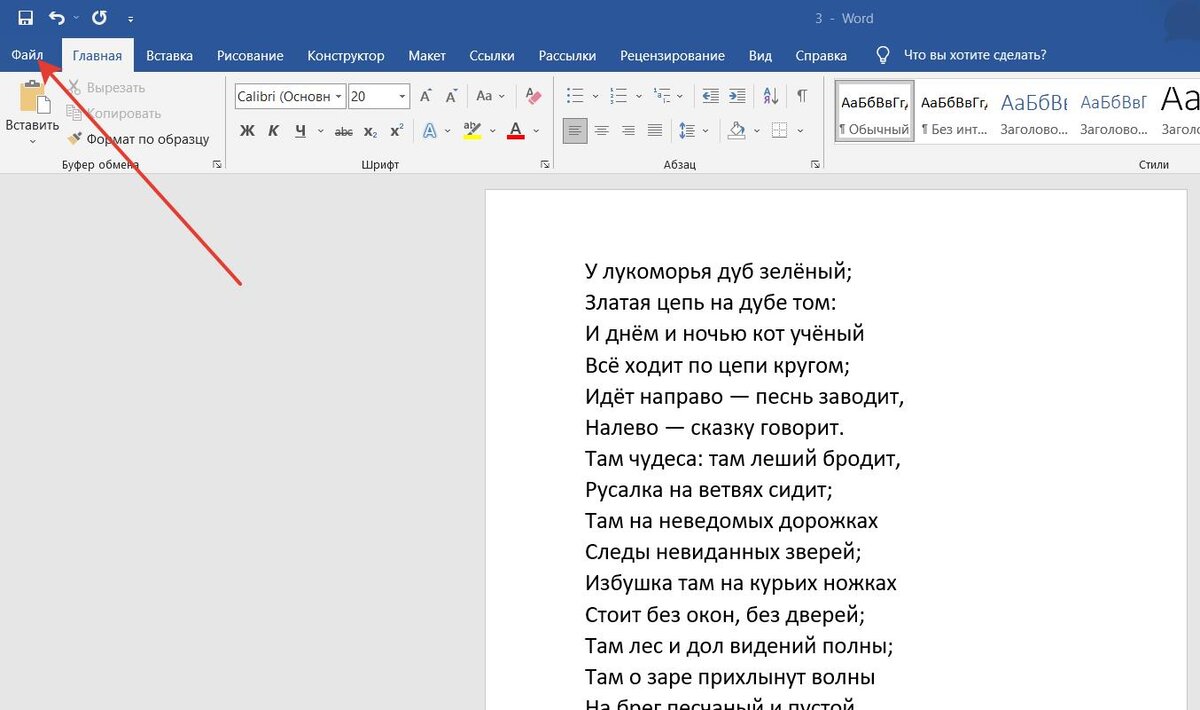Click Вырезать (cut) button
This screenshot has height=710, width=1200.
107,88
